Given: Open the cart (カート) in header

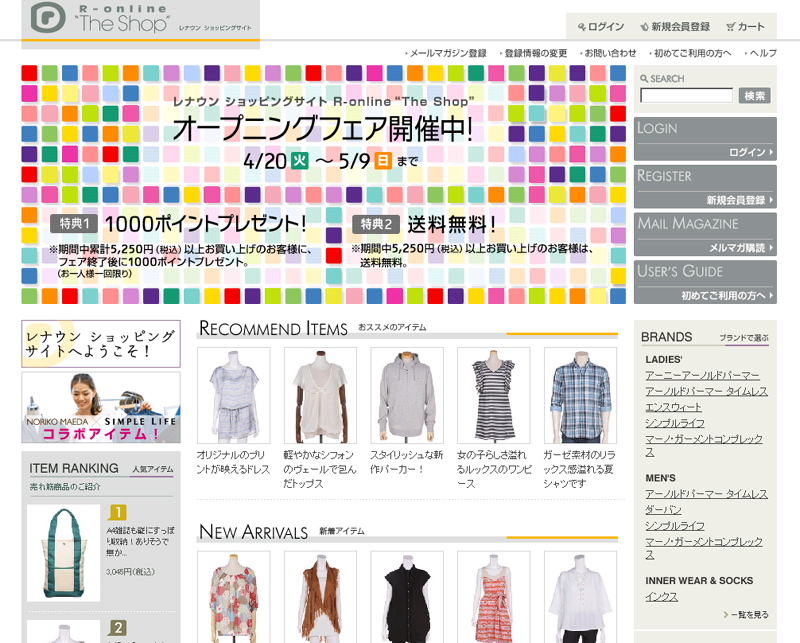Looking at the screenshot, I should 746,27.
